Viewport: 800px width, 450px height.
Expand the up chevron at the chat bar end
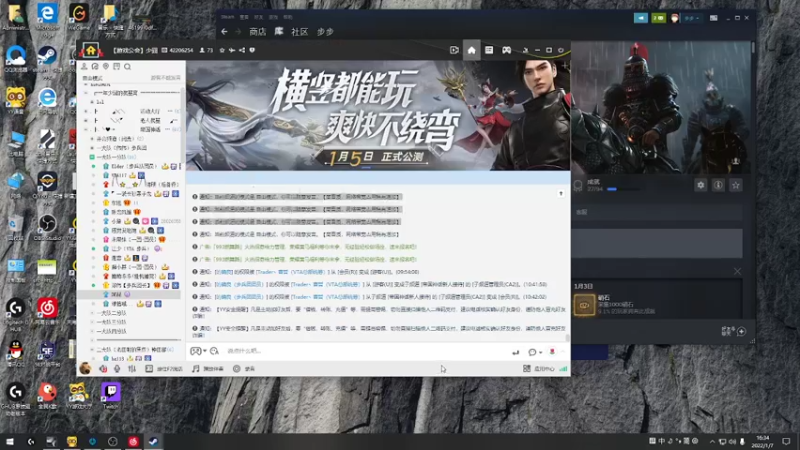tap(563, 352)
